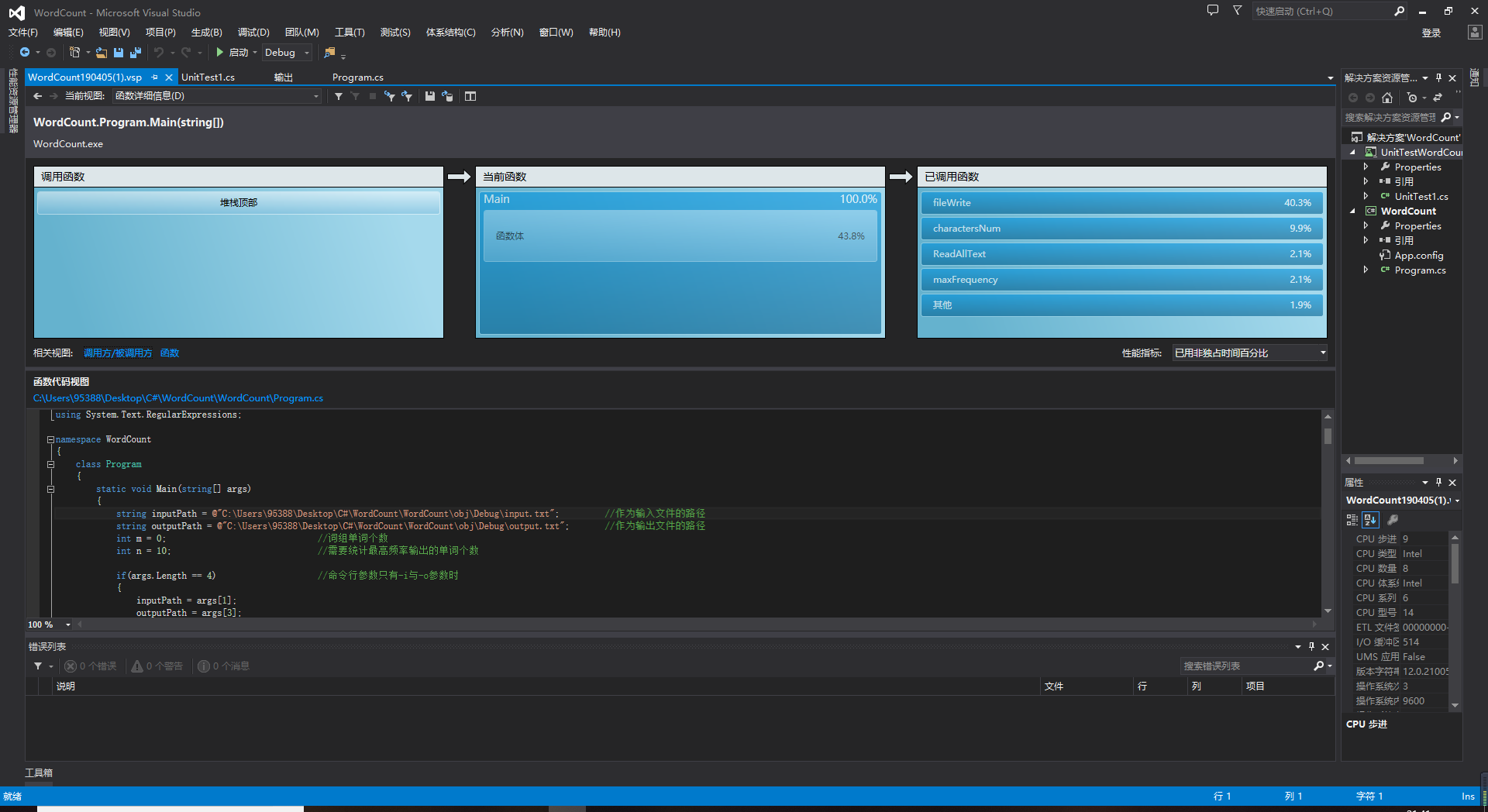Click the 函数 related view link
1488x812 pixels.
click(170, 353)
